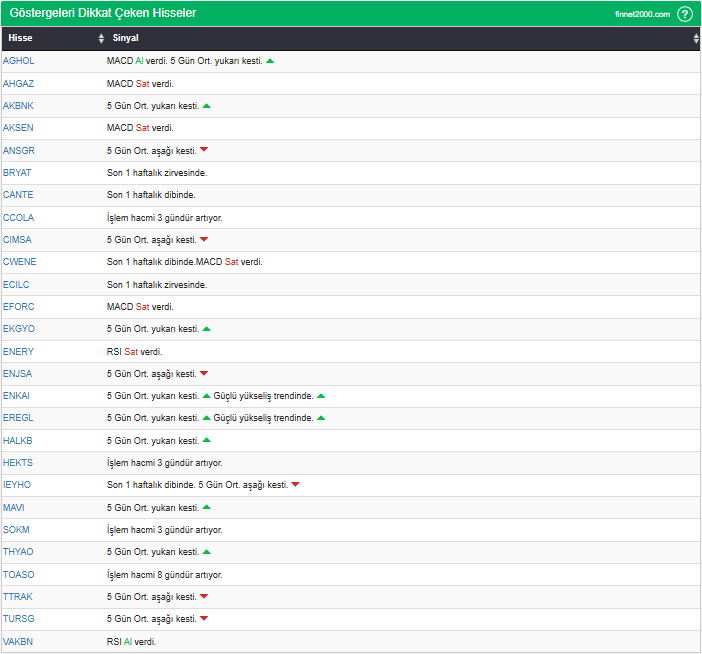
Task: Select BRYAT signal 'Son 1 haftalık zirvesinde.'
Action: [x=157, y=172]
